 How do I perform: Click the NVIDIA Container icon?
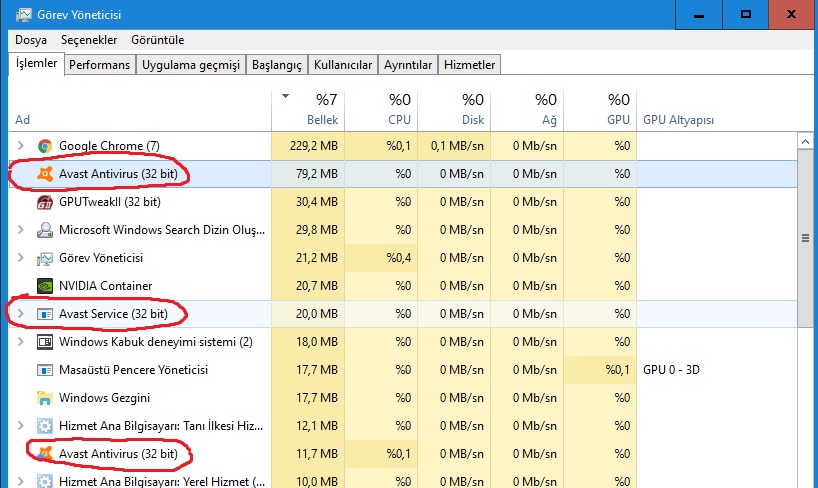point(45,285)
